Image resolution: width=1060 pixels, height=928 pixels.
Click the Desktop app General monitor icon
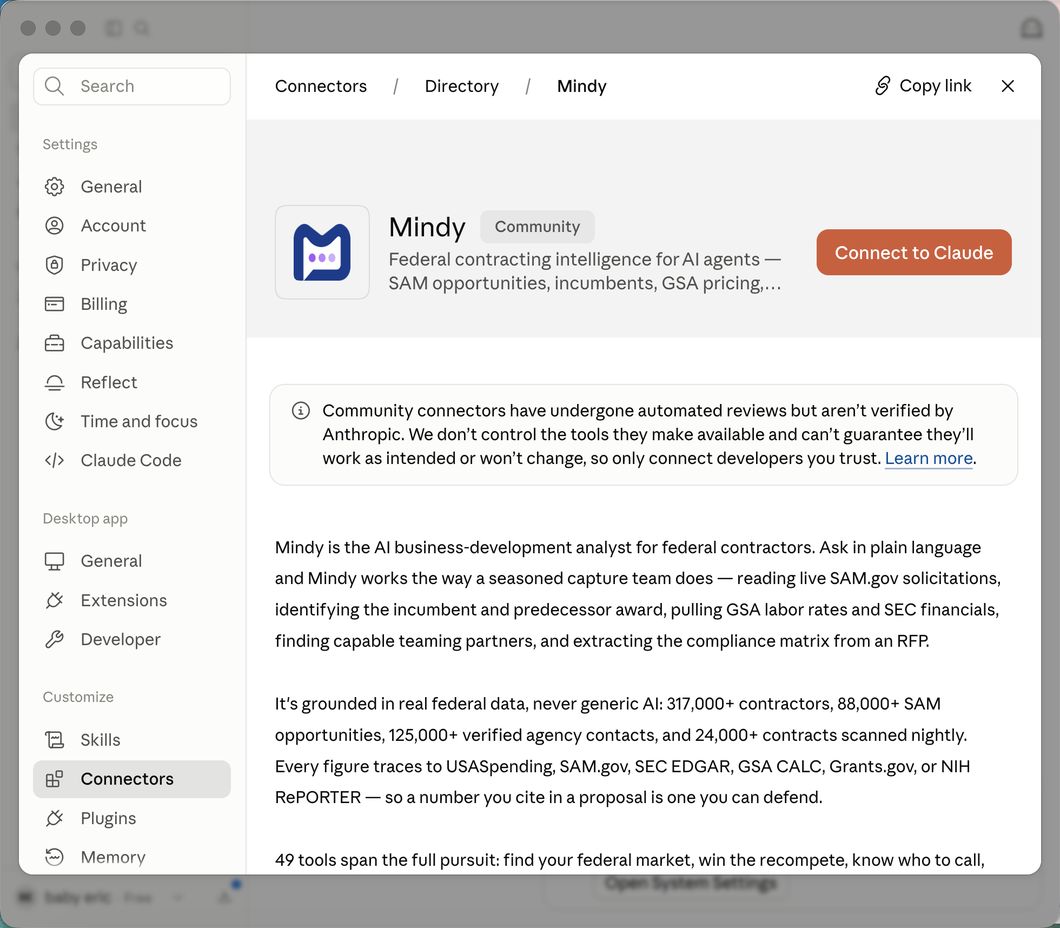54,561
